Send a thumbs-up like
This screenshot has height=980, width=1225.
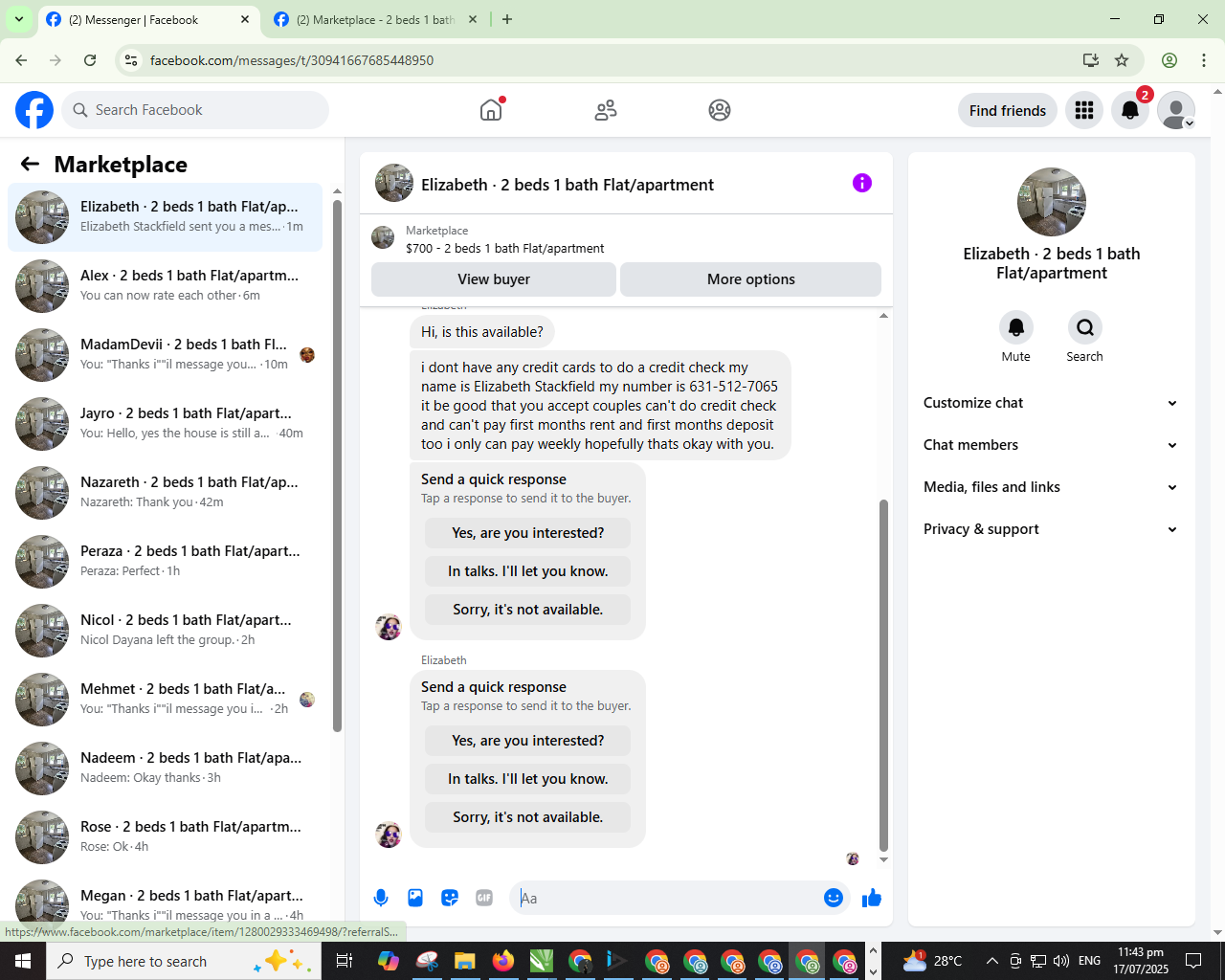871,898
